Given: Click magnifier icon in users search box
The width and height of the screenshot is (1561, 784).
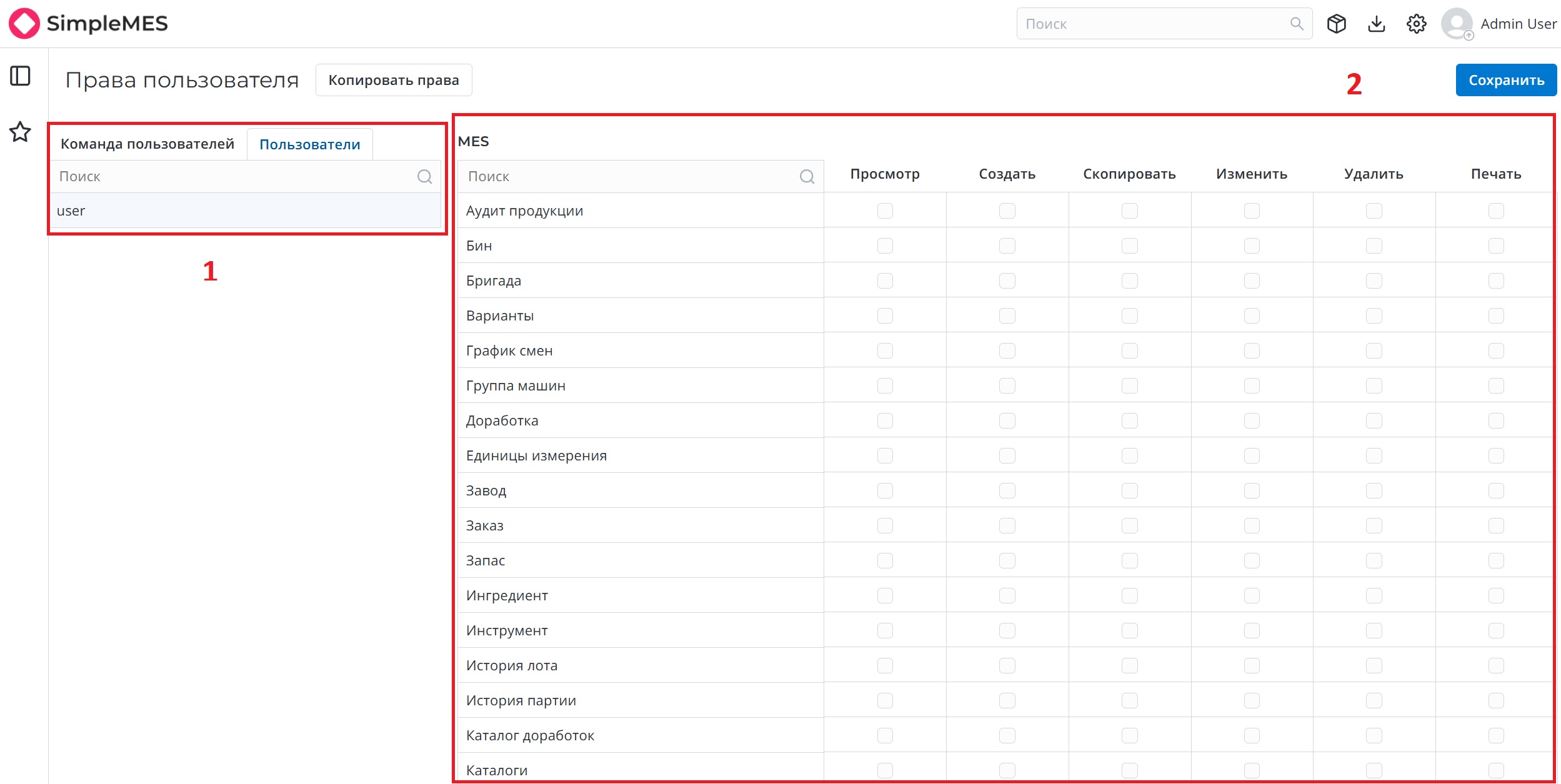Looking at the screenshot, I should (425, 177).
